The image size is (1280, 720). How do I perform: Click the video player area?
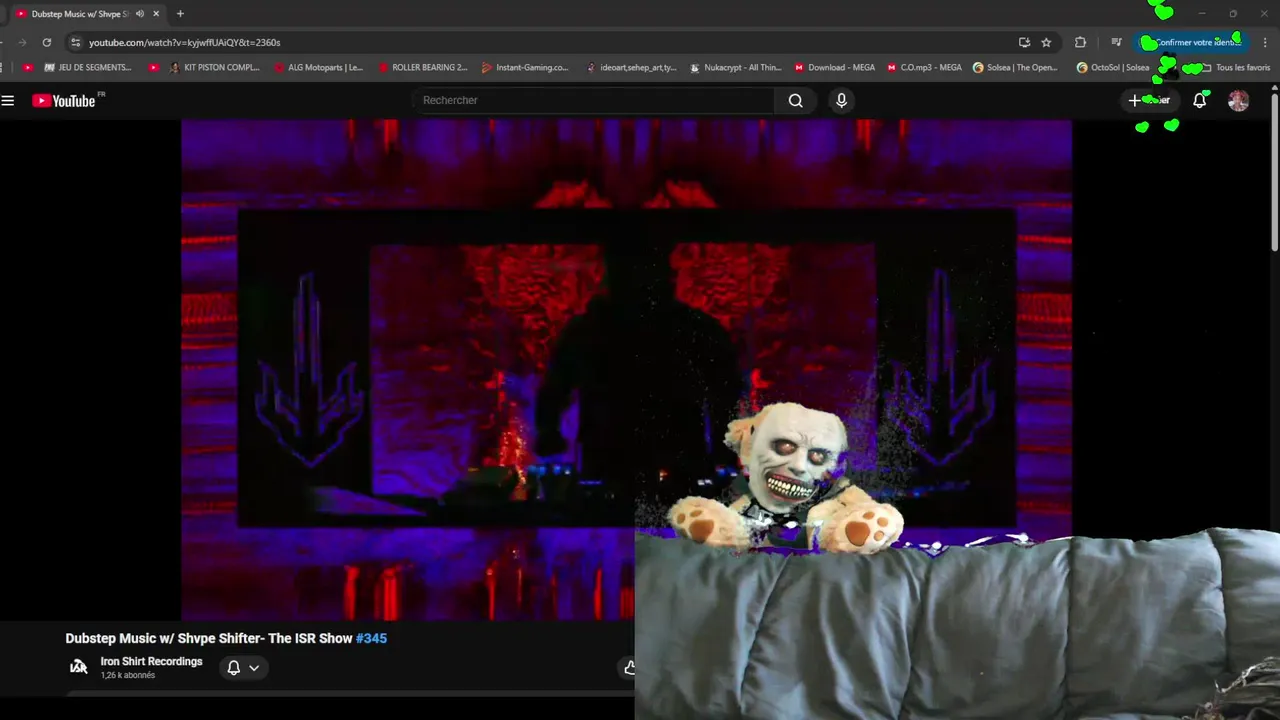(626, 370)
